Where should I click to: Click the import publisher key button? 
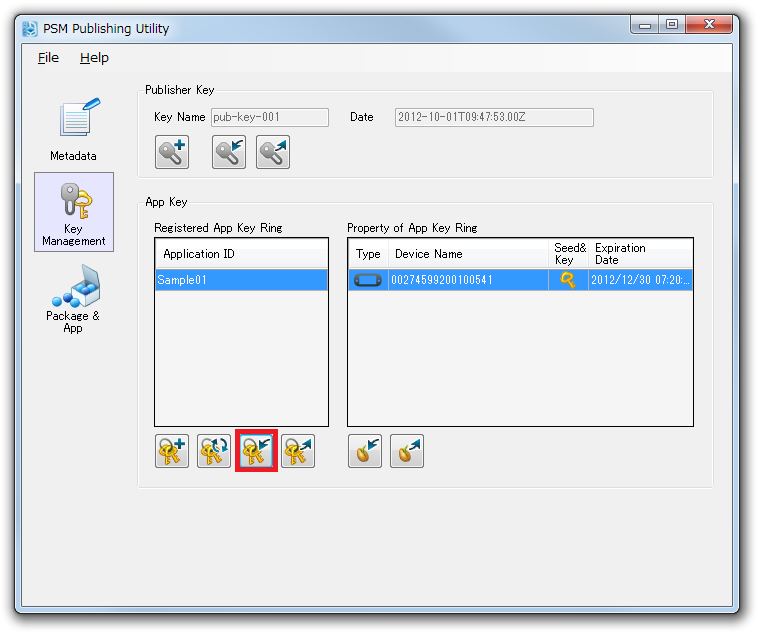coord(229,152)
